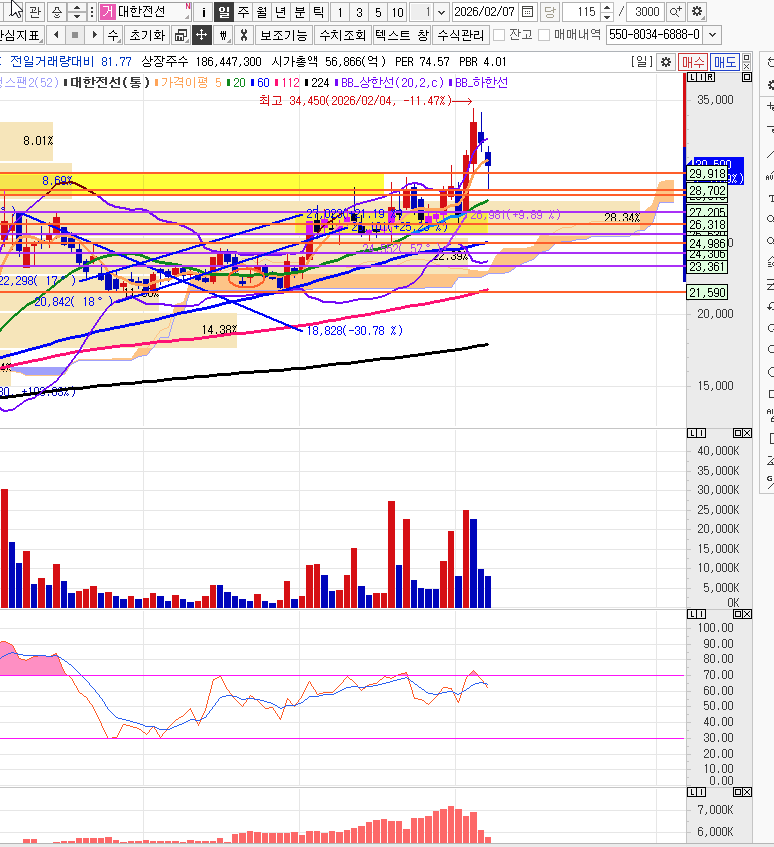774x847 pixels.
Task: Open the minute interval dropdown arrow
Action: point(442,12)
